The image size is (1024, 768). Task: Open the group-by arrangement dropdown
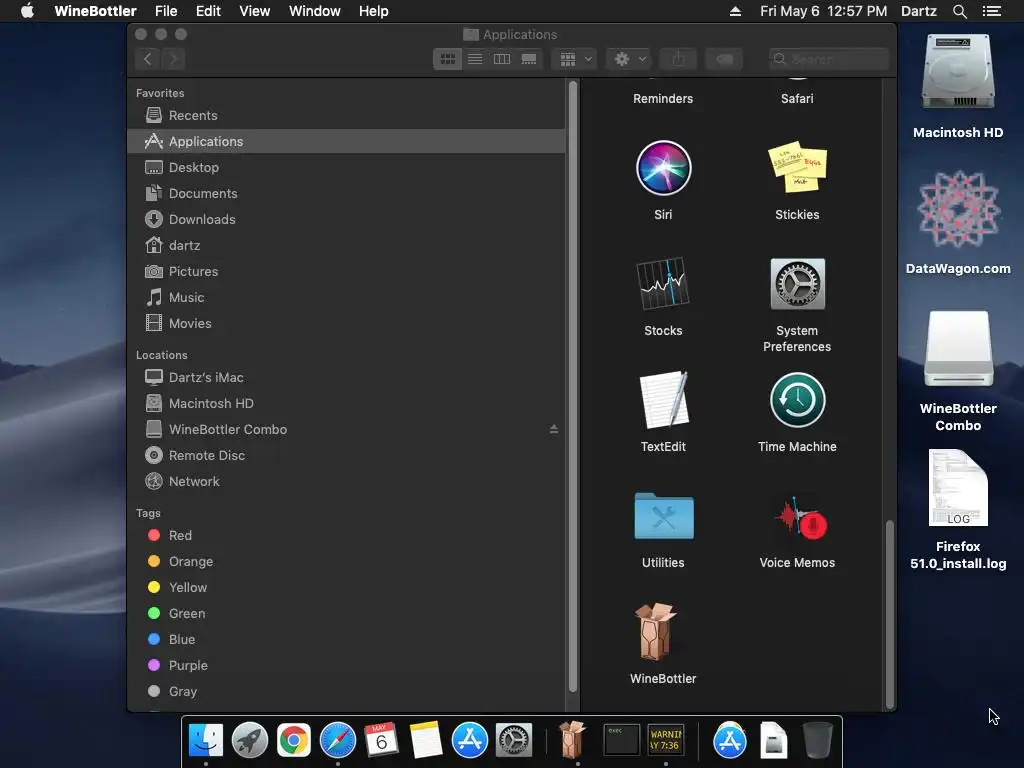point(575,59)
